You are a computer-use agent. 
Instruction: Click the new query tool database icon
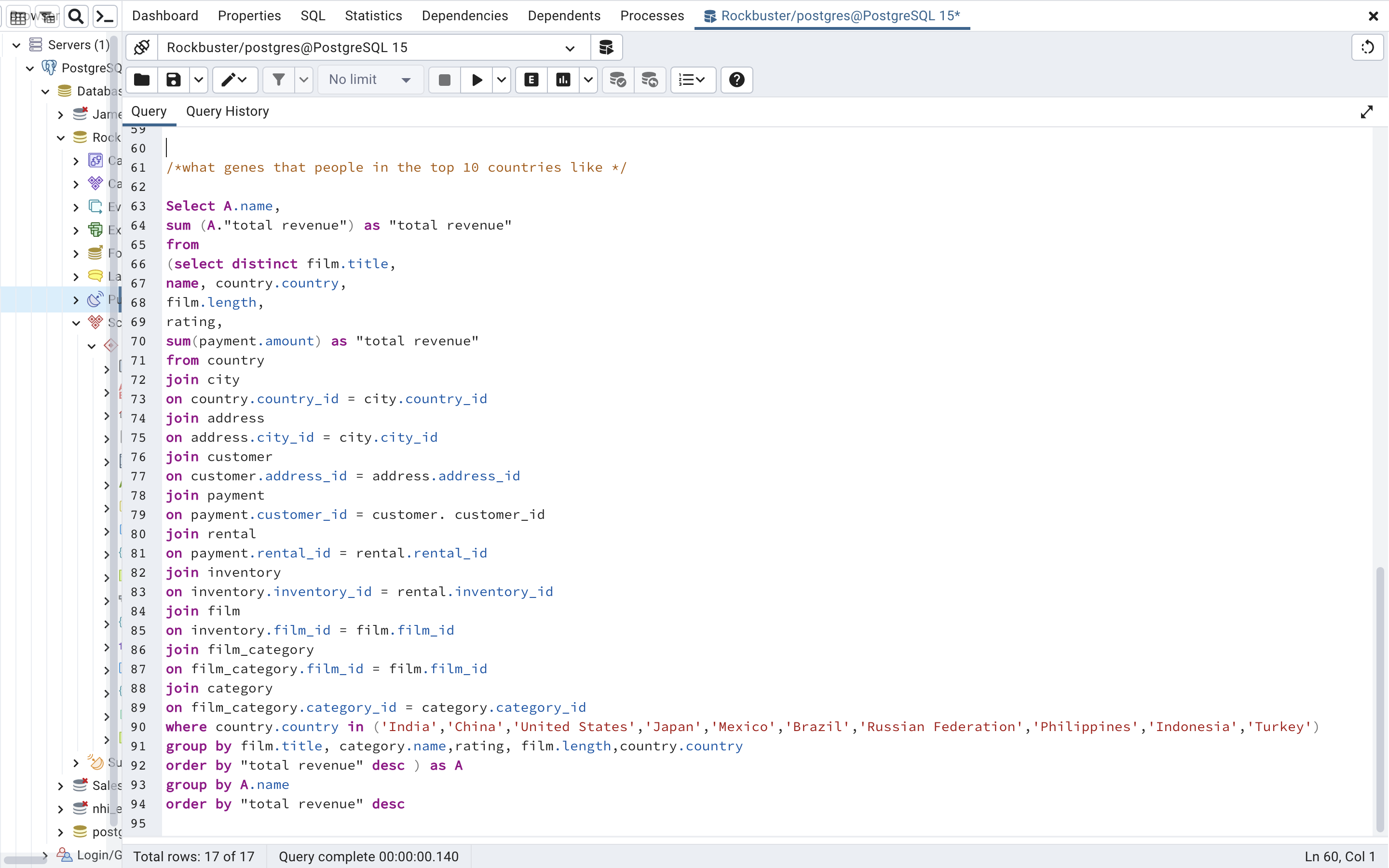point(606,47)
